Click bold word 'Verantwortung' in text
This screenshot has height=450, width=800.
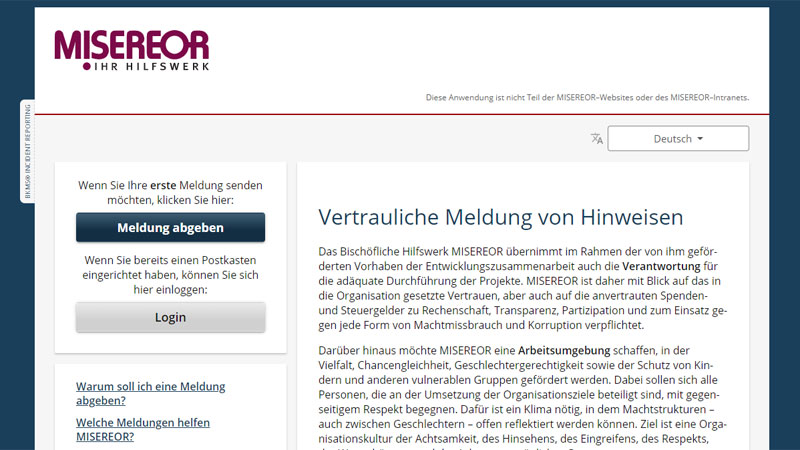pyautogui.click(x=661, y=266)
